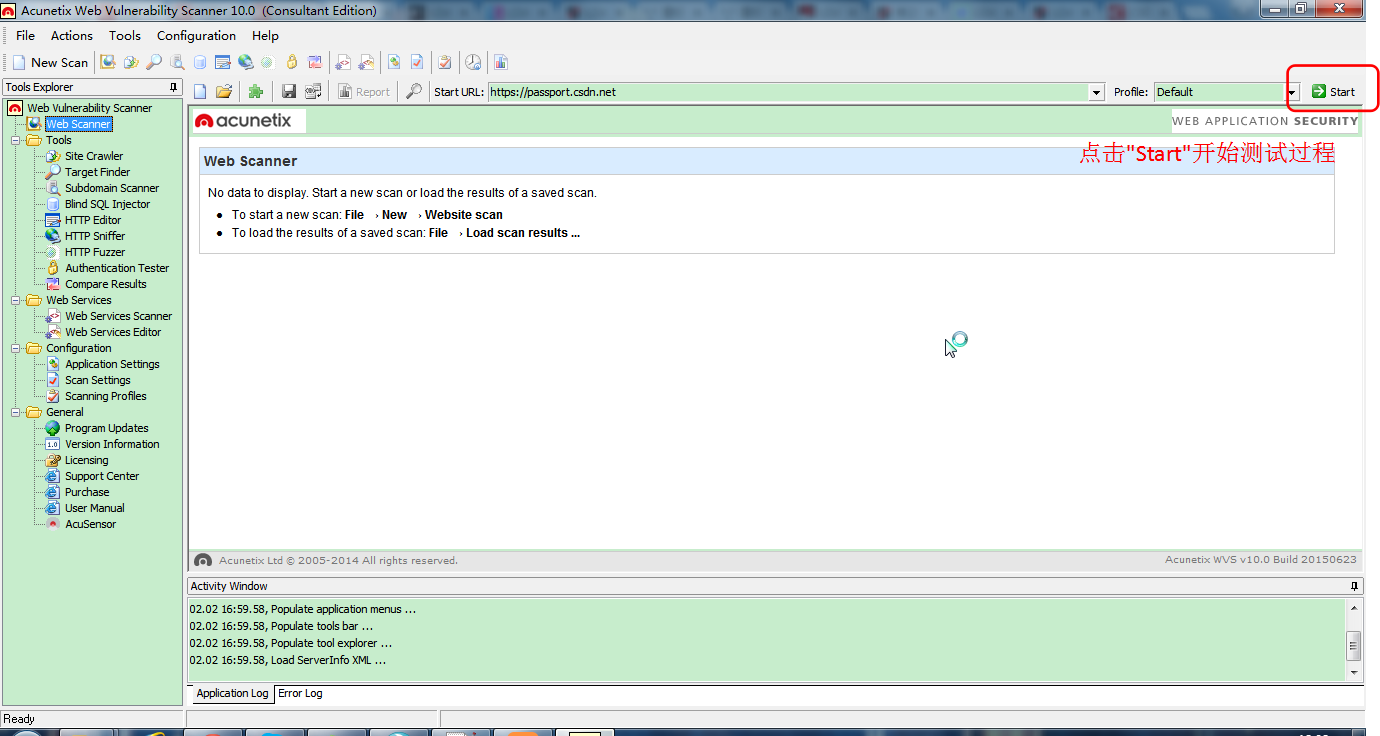Click the blank new-document icon beside the folder icon
Image resolution: width=1380 pixels, height=736 pixels.
click(200, 91)
